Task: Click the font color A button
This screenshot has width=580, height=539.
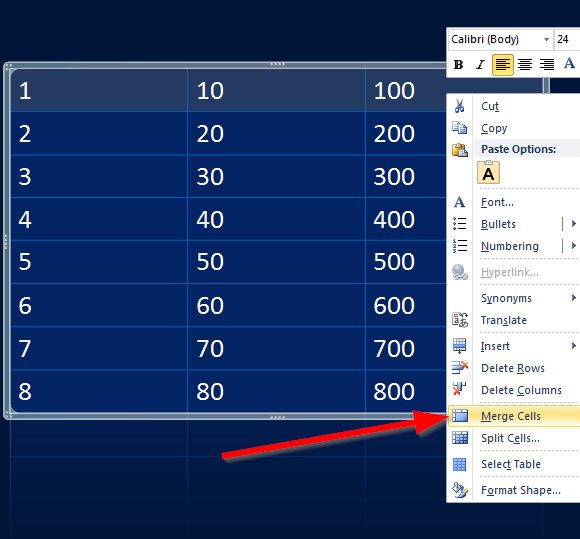Action: [x=570, y=64]
